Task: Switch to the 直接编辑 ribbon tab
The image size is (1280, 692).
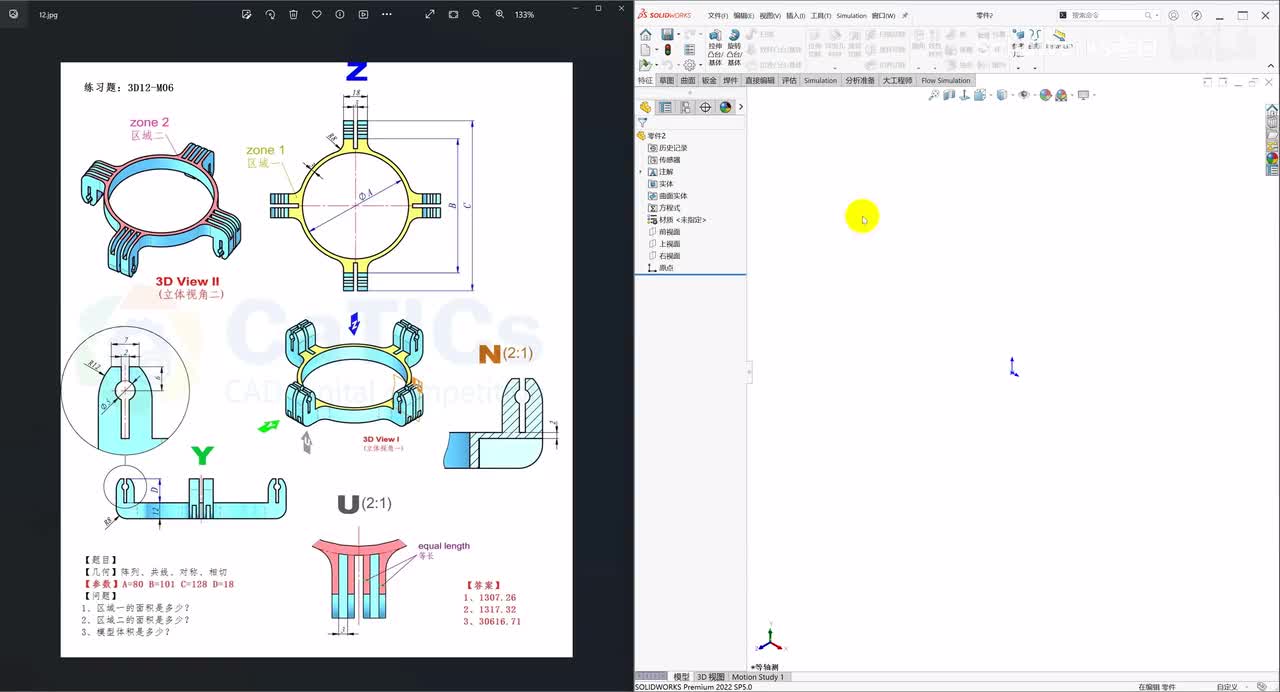Action: pyautogui.click(x=760, y=80)
